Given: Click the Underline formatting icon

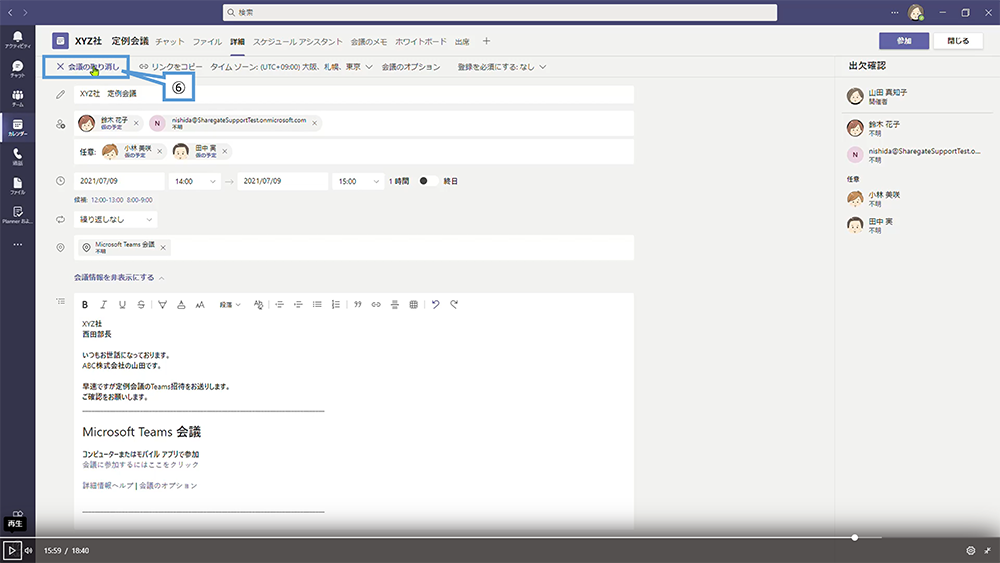Looking at the screenshot, I should [122, 305].
